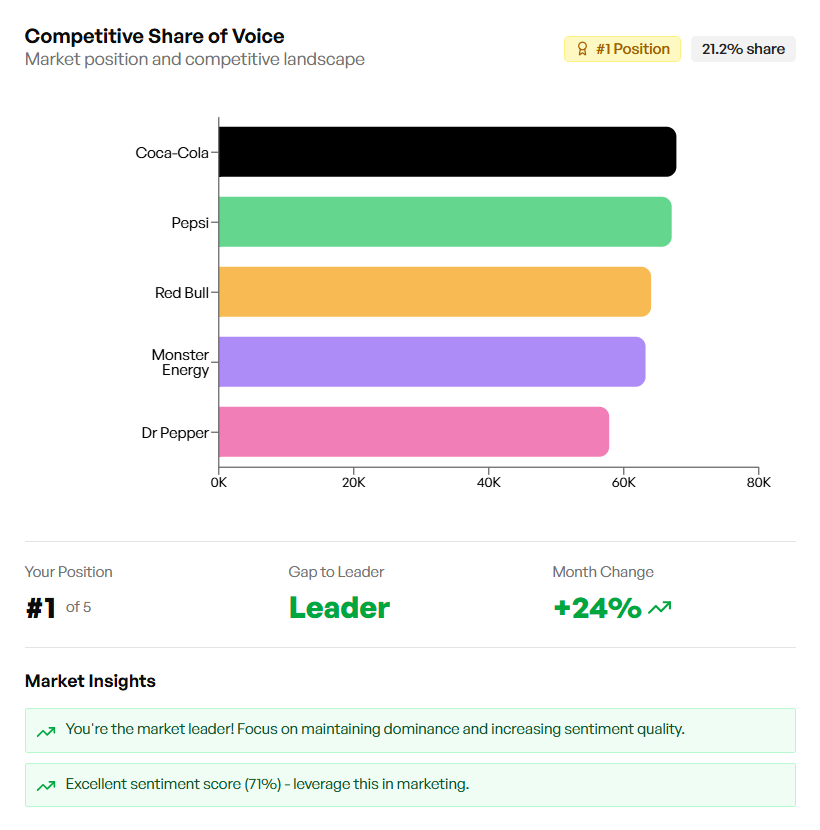Viewport: 820px width, 830px height.
Task: Select the Red Bull bar in the chart
Action: (430, 292)
